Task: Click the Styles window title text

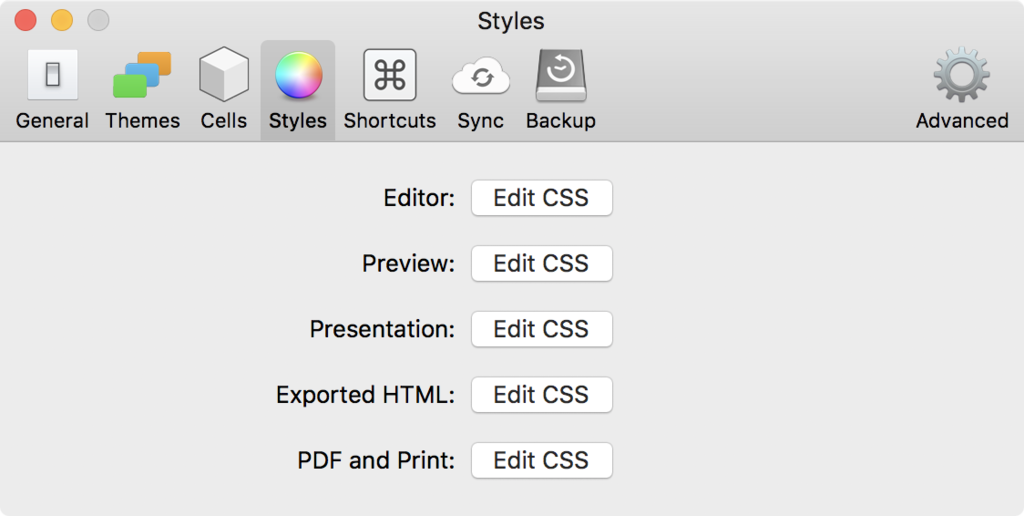Action: [511, 21]
